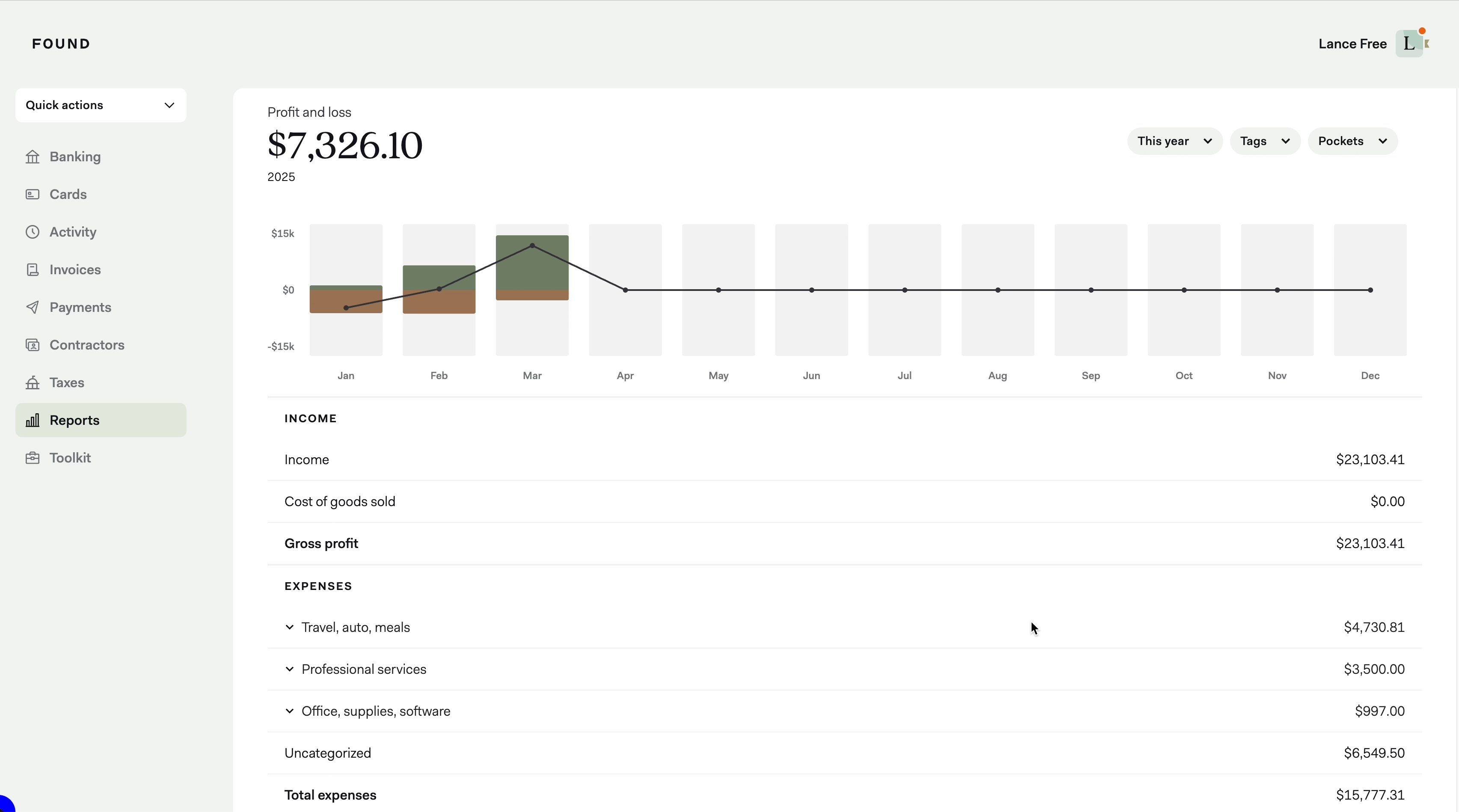Image resolution: width=1459 pixels, height=812 pixels.
Task: Click the Contractors icon in sidebar
Action: click(32, 345)
